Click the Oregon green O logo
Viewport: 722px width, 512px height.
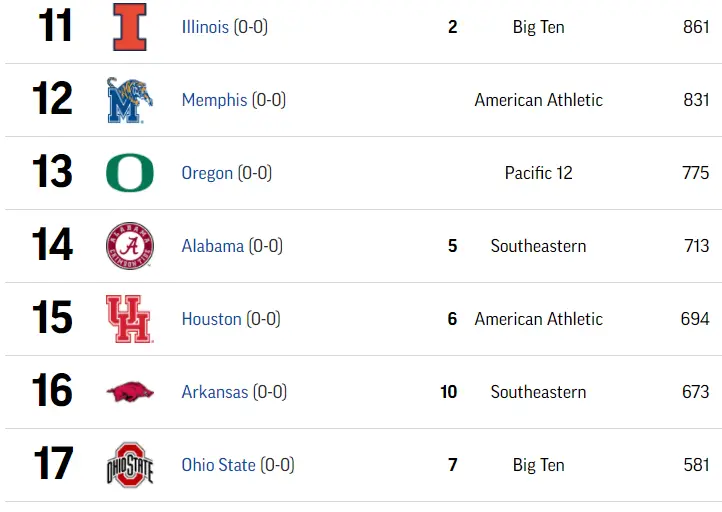(130, 173)
